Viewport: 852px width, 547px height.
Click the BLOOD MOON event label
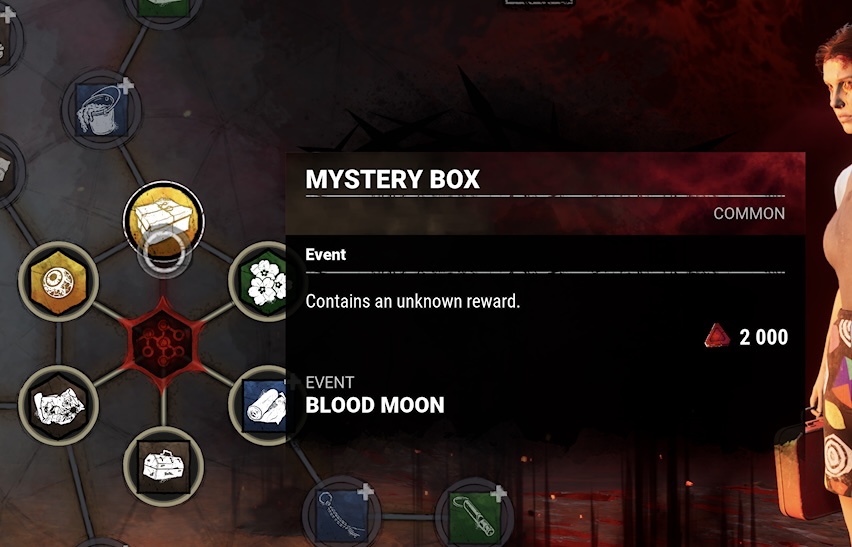(375, 405)
